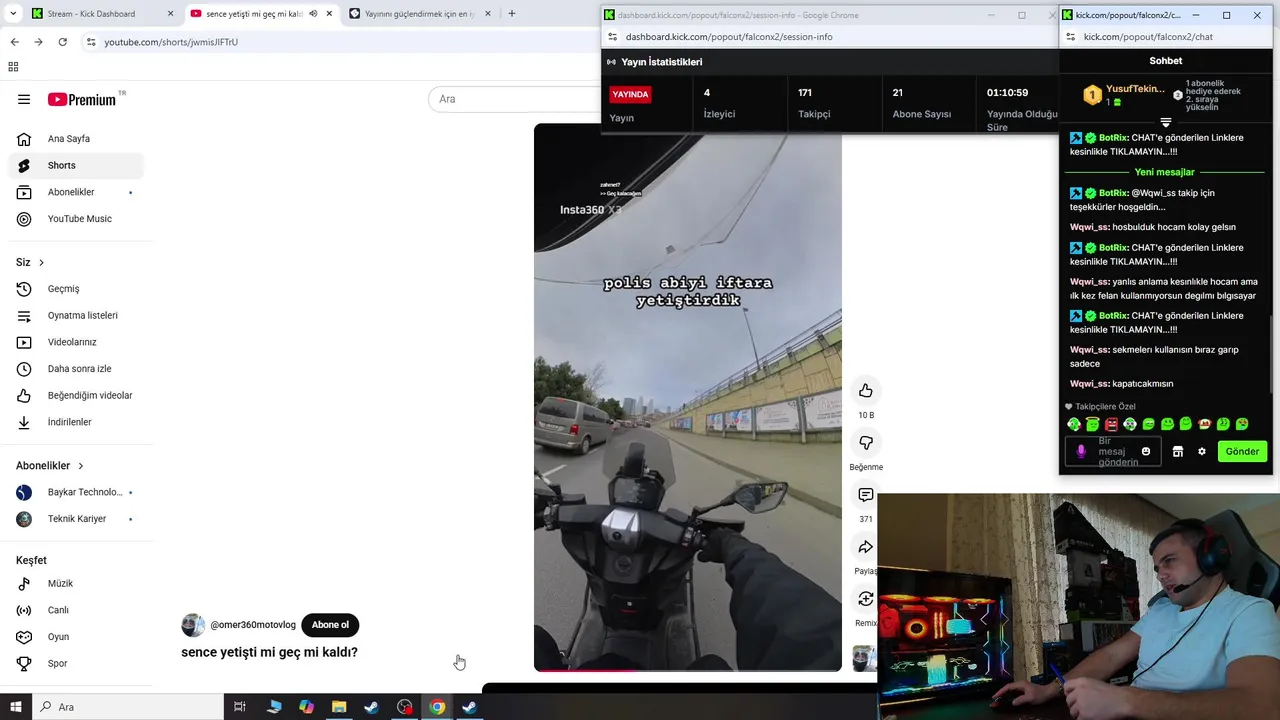Share the Short via Paylaş icon
Viewport: 1280px width, 720px height.
(x=866, y=547)
